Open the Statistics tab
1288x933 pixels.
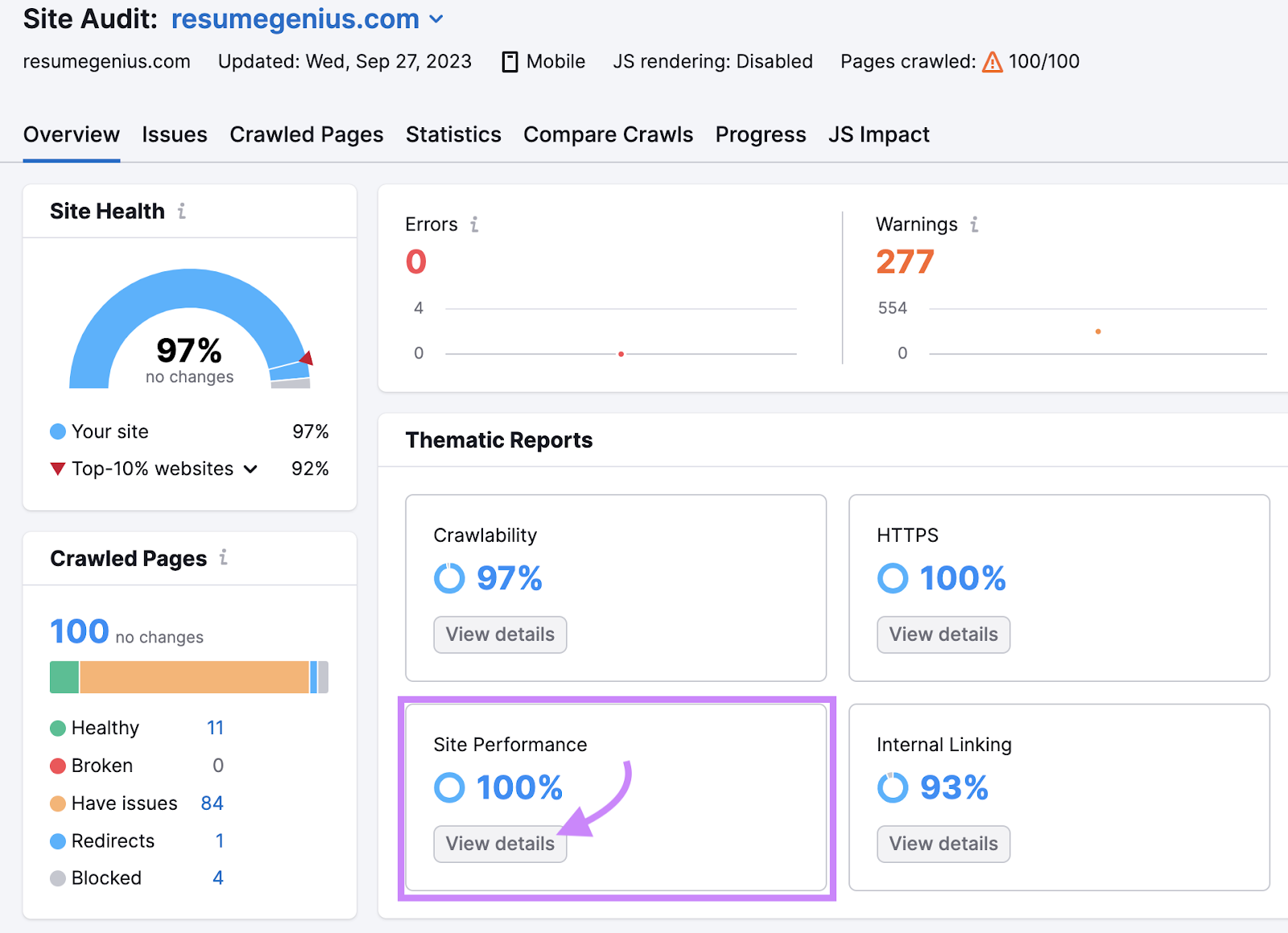pos(453,134)
